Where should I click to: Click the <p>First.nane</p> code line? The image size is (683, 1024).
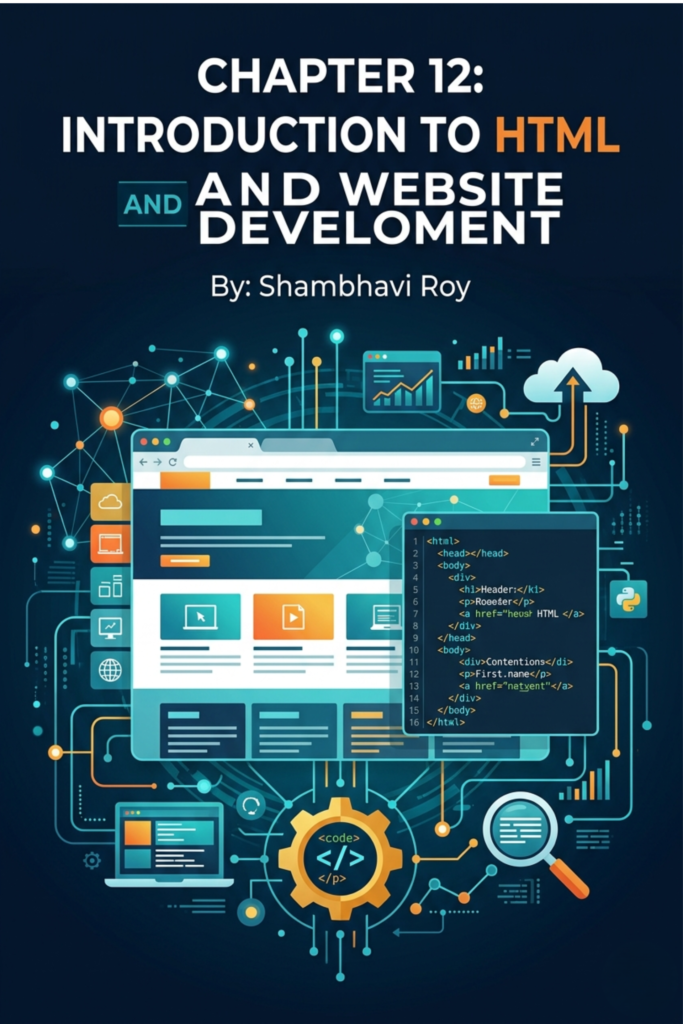(505, 673)
